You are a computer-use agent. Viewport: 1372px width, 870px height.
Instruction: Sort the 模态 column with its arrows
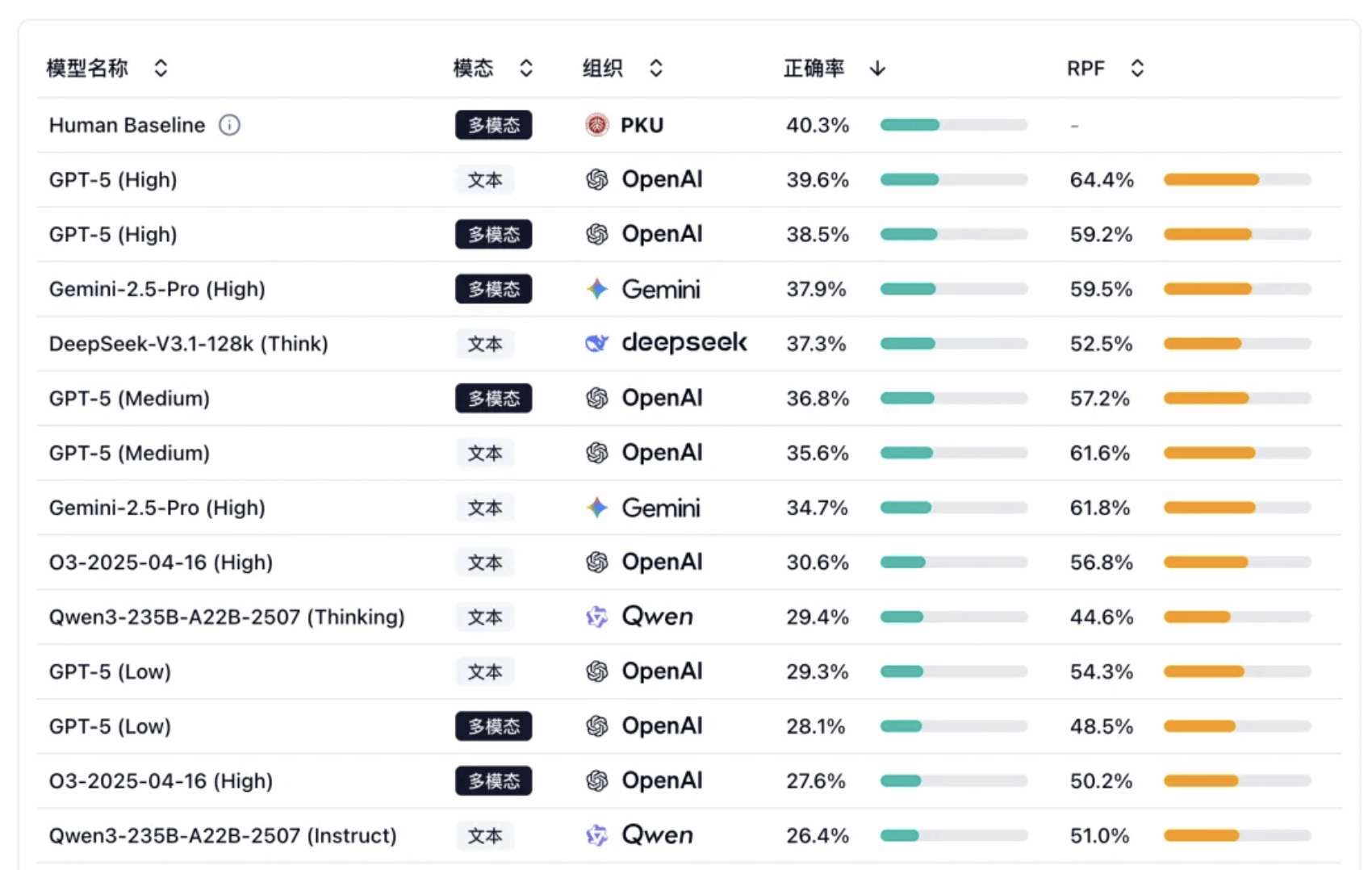[x=526, y=69]
